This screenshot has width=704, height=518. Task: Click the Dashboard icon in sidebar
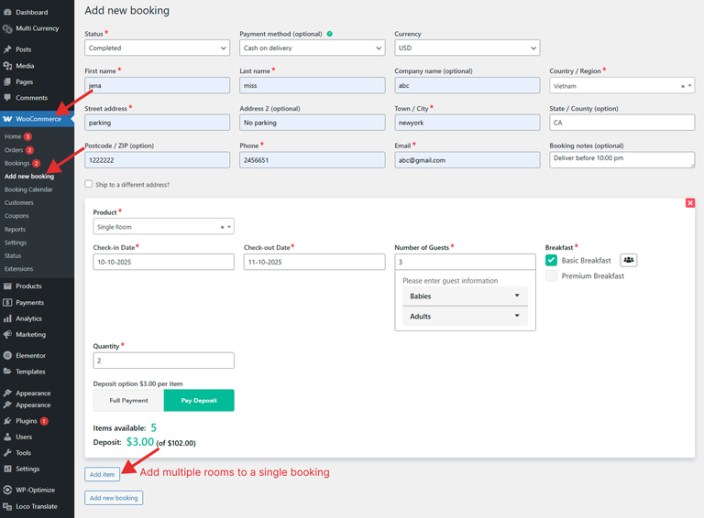click(8, 12)
